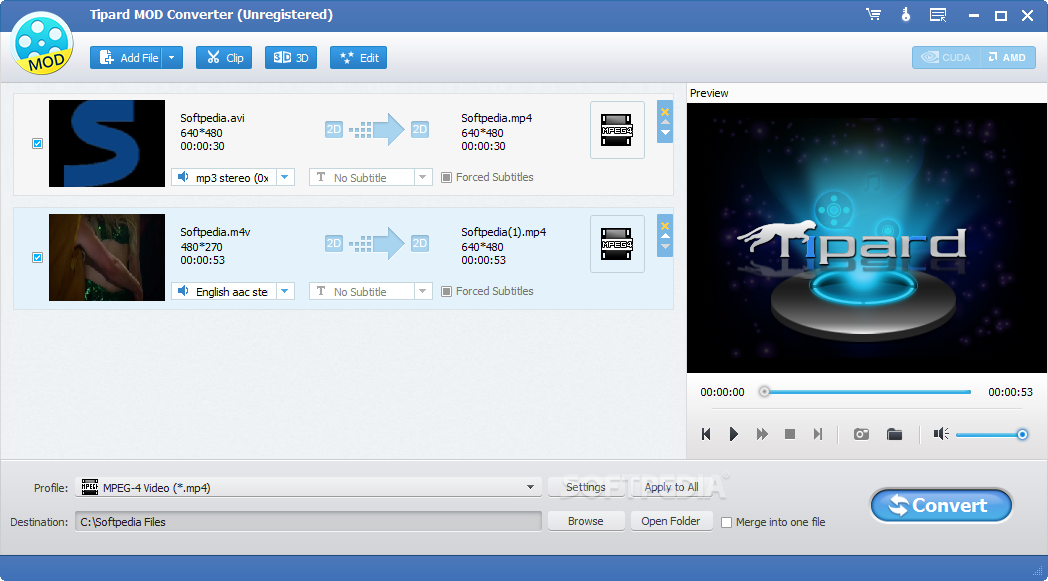Open English aac audio track dropdown
The width and height of the screenshot is (1048, 581).
click(285, 292)
